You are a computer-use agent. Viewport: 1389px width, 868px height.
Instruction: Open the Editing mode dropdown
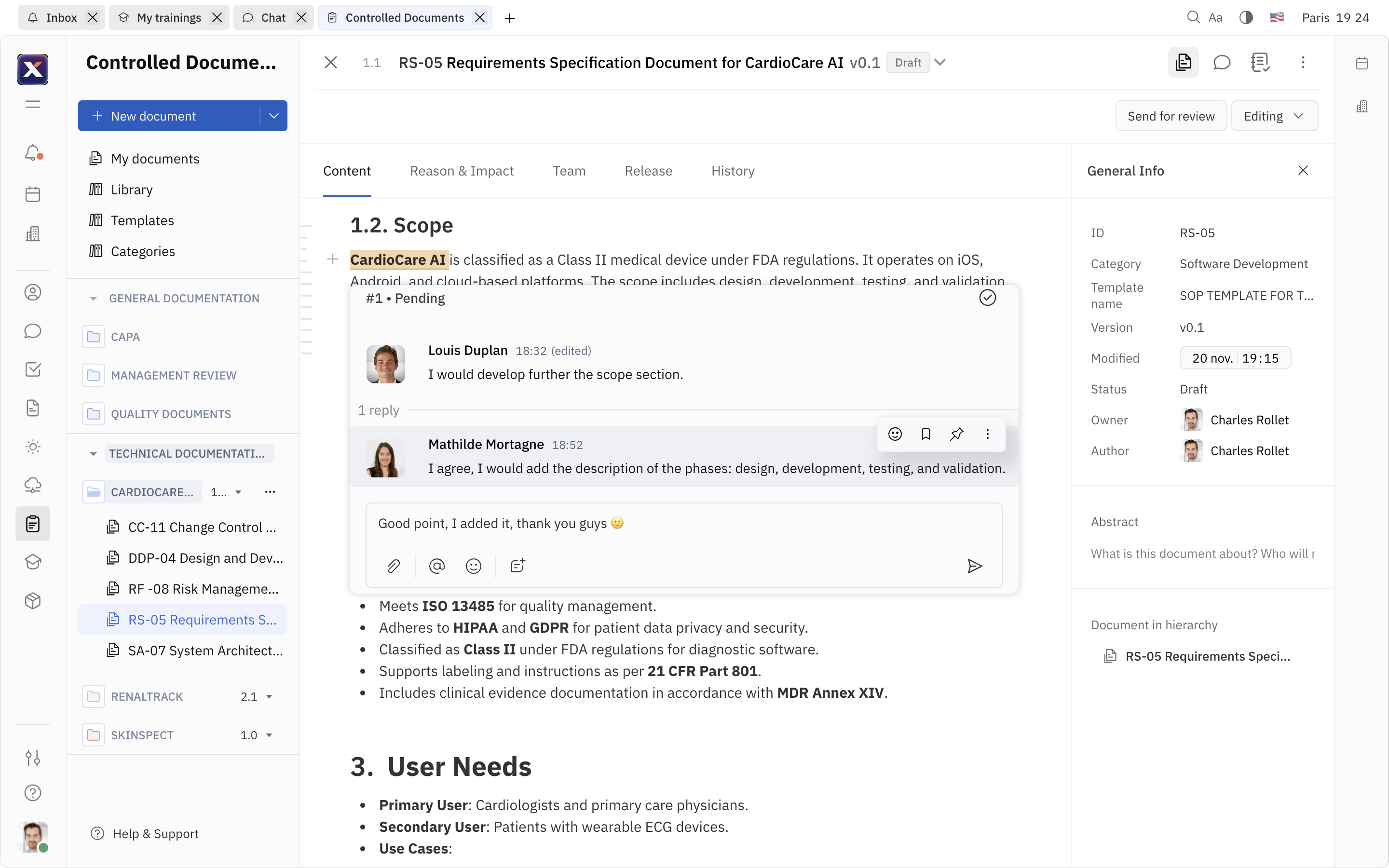tap(1274, 116)
